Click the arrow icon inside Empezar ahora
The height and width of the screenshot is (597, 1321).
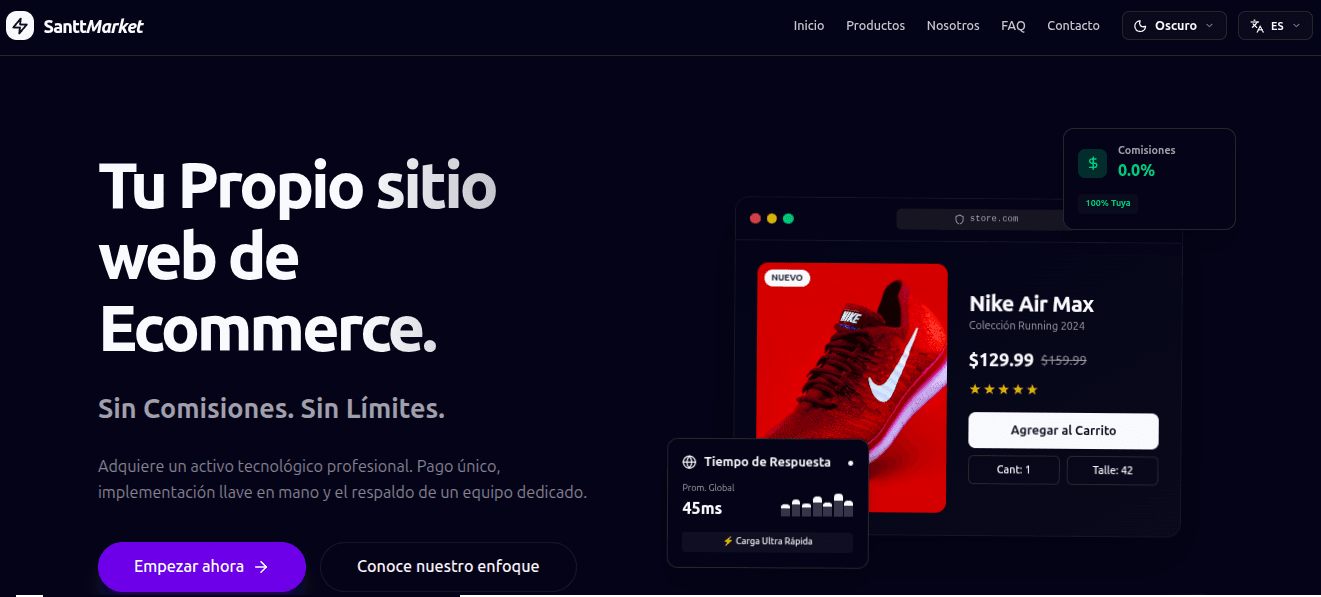tap(262, 567)
